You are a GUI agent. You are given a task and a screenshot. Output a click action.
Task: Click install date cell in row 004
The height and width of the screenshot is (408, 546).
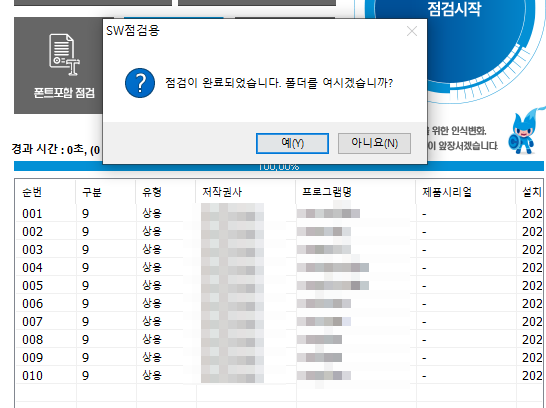point(532,268)
